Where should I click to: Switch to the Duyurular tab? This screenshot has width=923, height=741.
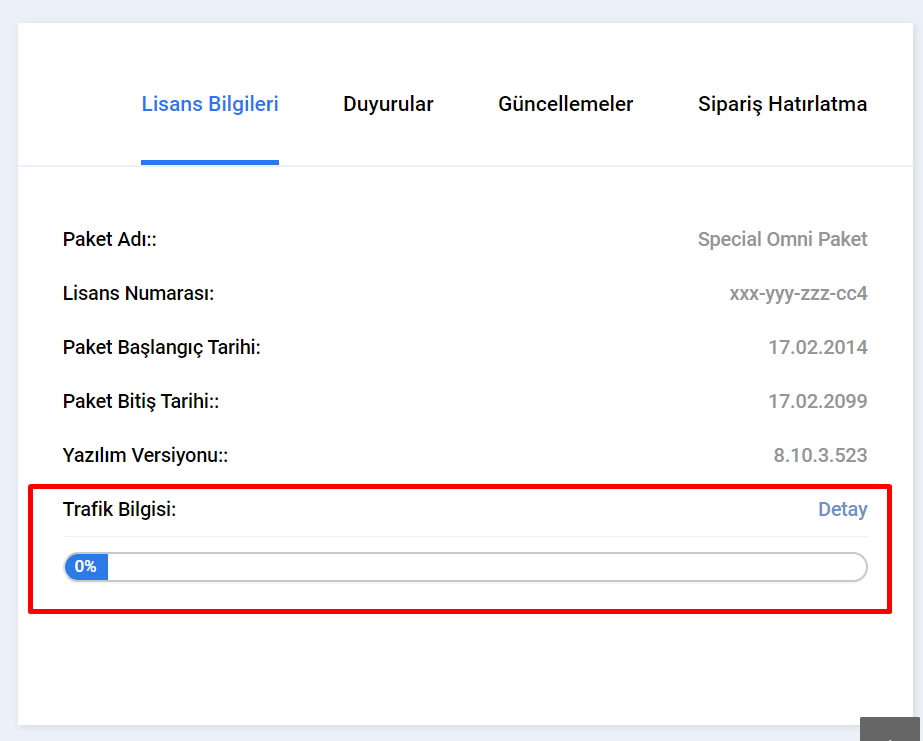point(388,104)
